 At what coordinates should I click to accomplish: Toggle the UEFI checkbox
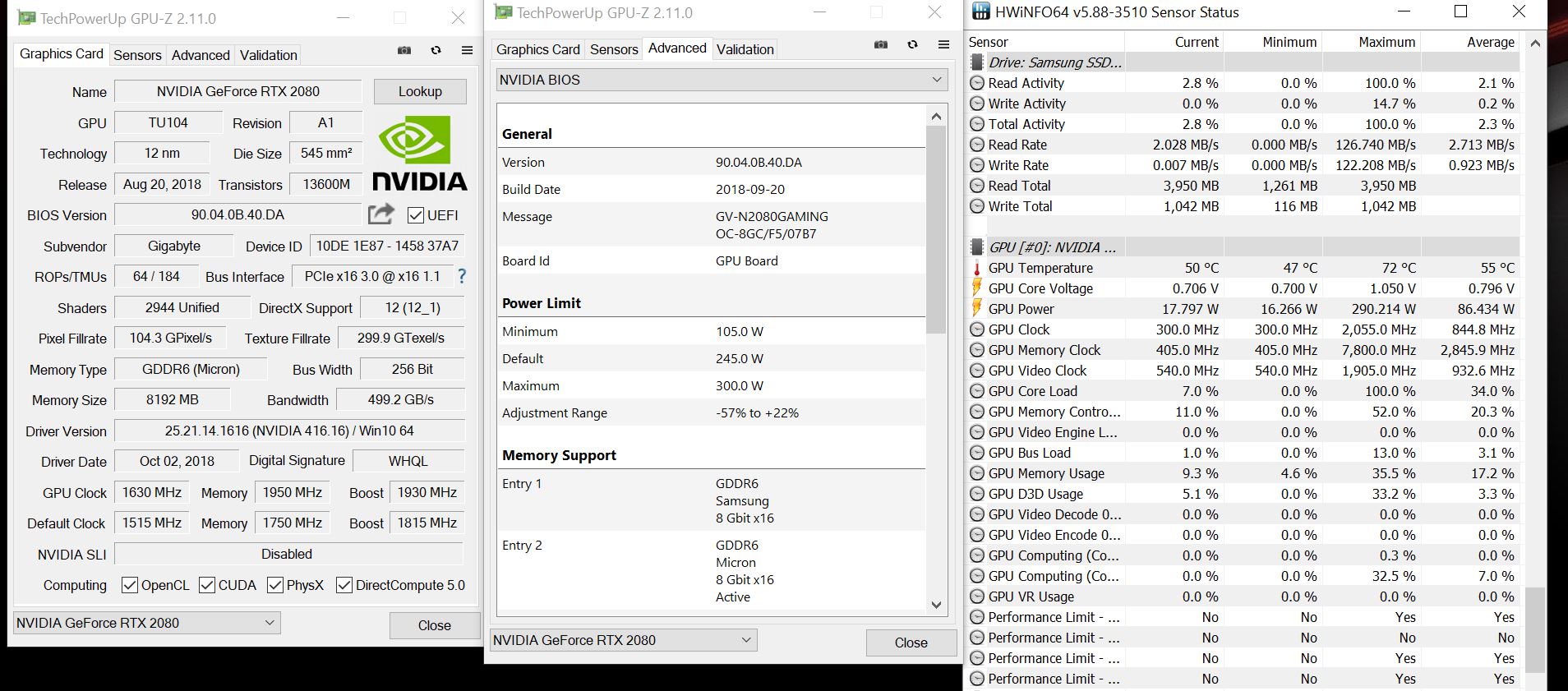coord(416,215)
